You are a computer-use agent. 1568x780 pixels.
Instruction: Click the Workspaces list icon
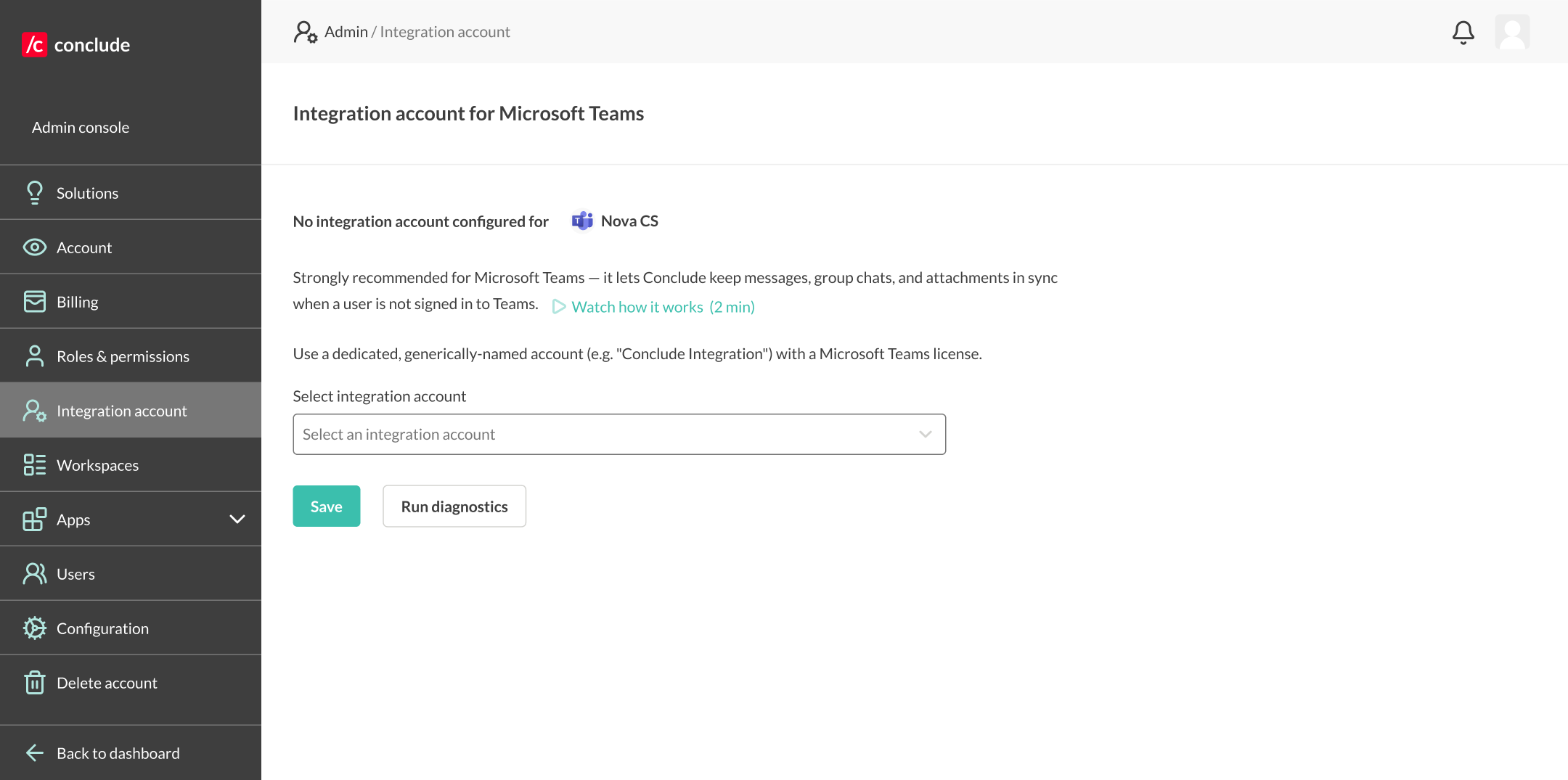(x=34, y=465)
